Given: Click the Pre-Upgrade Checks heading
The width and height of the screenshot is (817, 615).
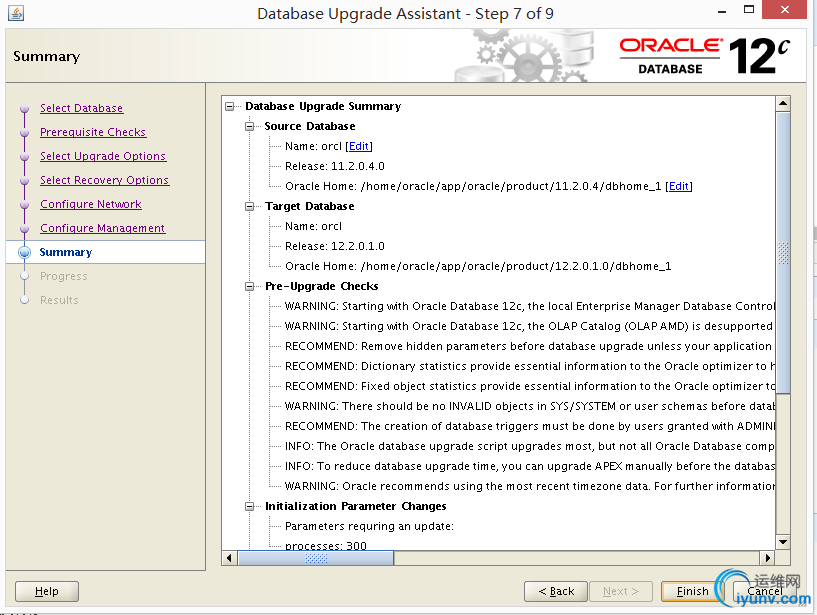Looking at the screenshot, I should pos(321,287).
